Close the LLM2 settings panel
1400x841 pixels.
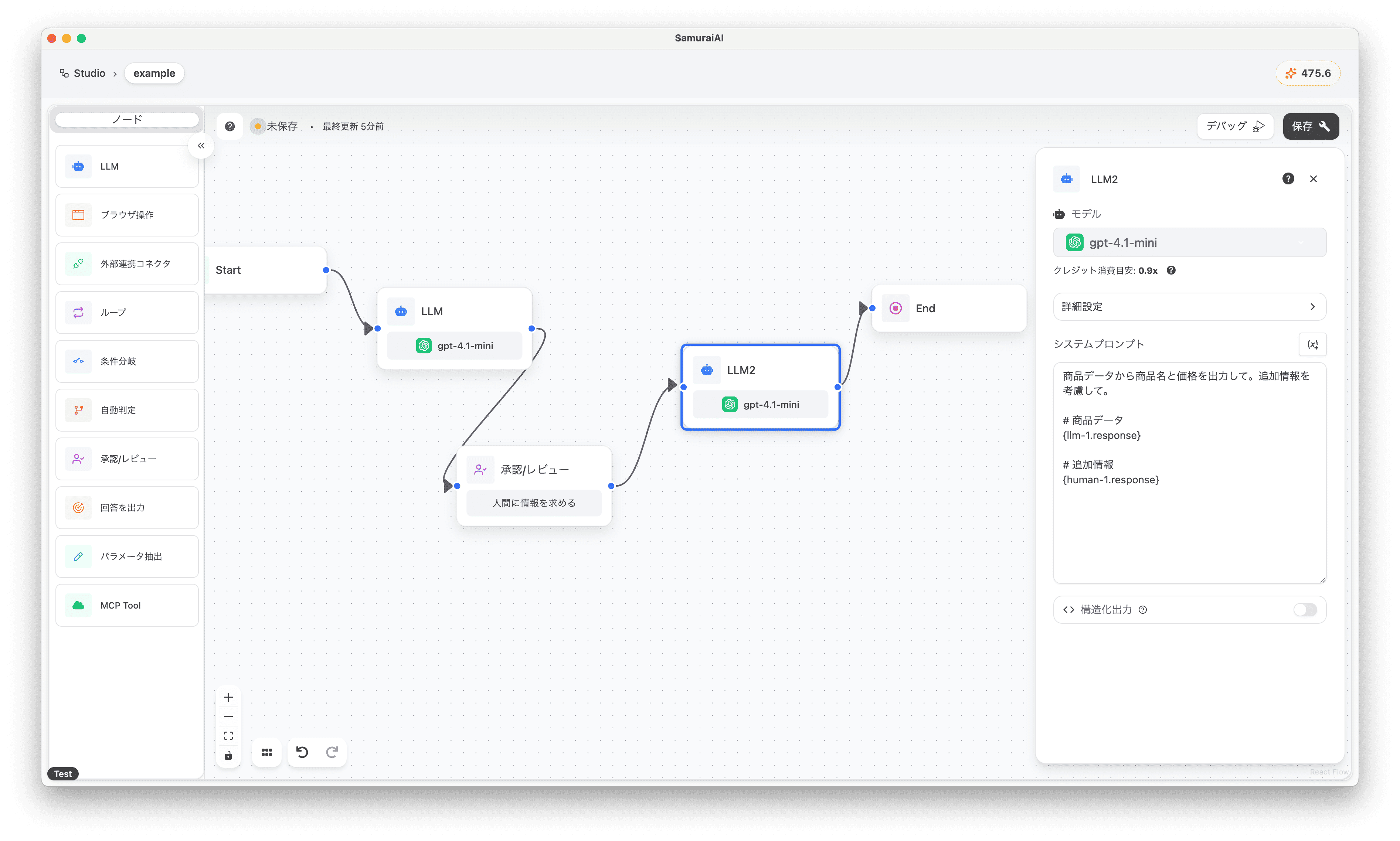coord(1313,179)
